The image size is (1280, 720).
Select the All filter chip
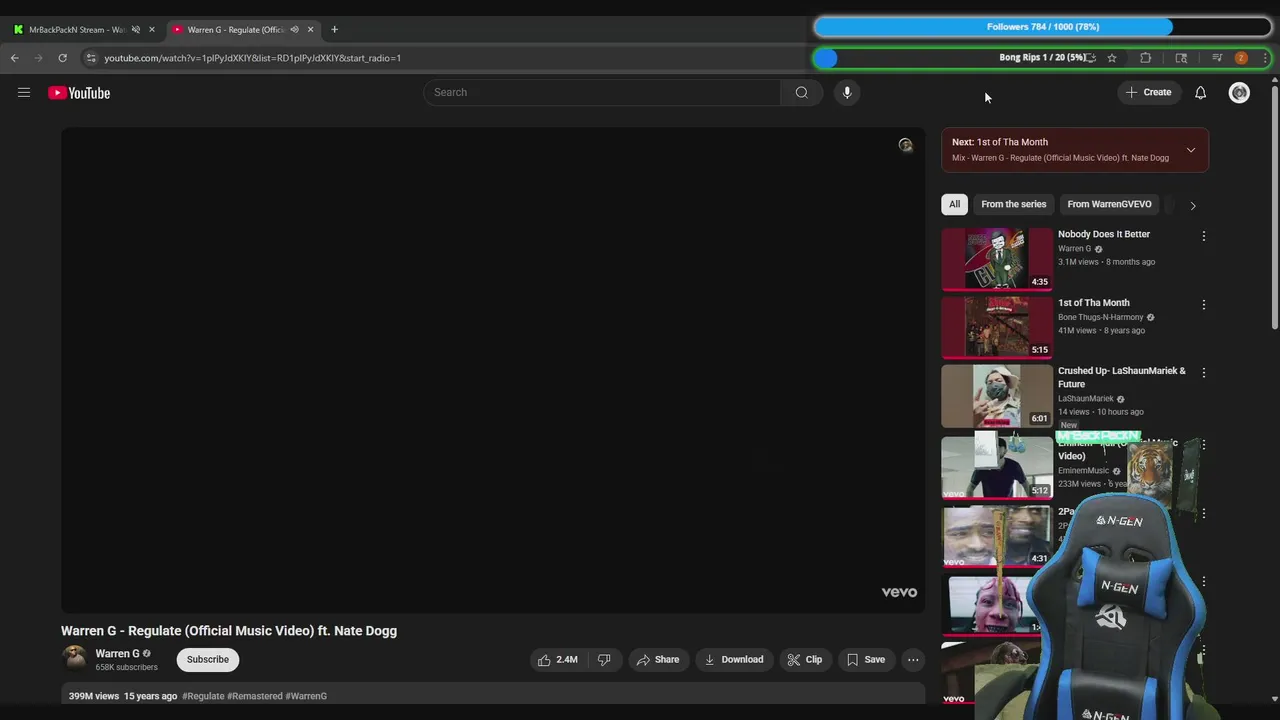[954, 204]
